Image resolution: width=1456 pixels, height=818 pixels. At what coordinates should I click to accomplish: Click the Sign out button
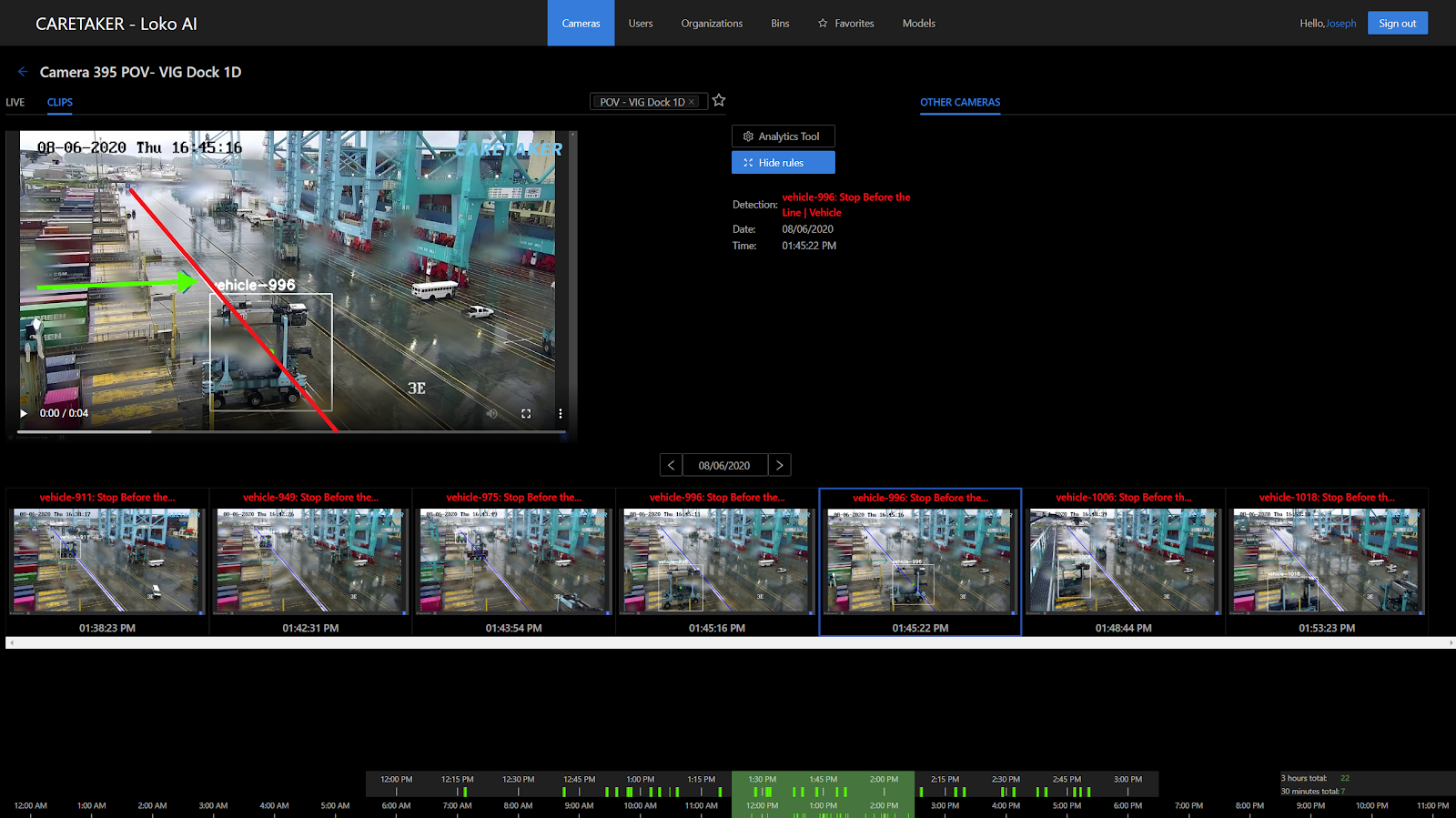pyautogui.click(x=1397, y=24)
